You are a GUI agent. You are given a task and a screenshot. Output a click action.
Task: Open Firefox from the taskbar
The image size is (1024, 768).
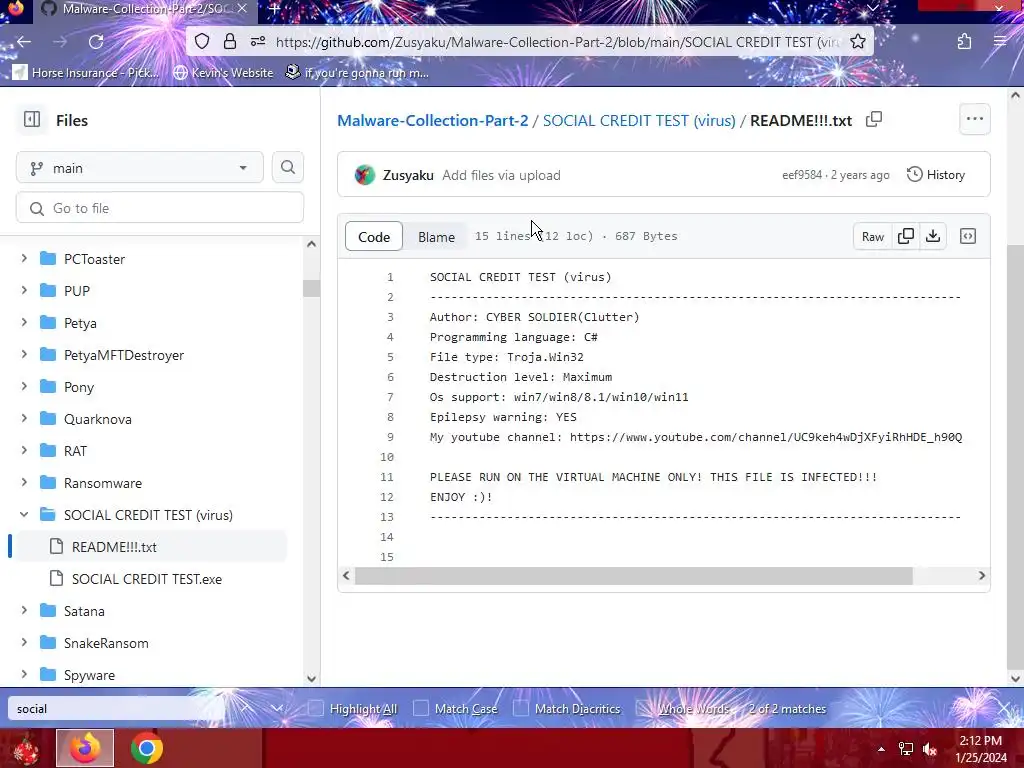pos(85,748)
